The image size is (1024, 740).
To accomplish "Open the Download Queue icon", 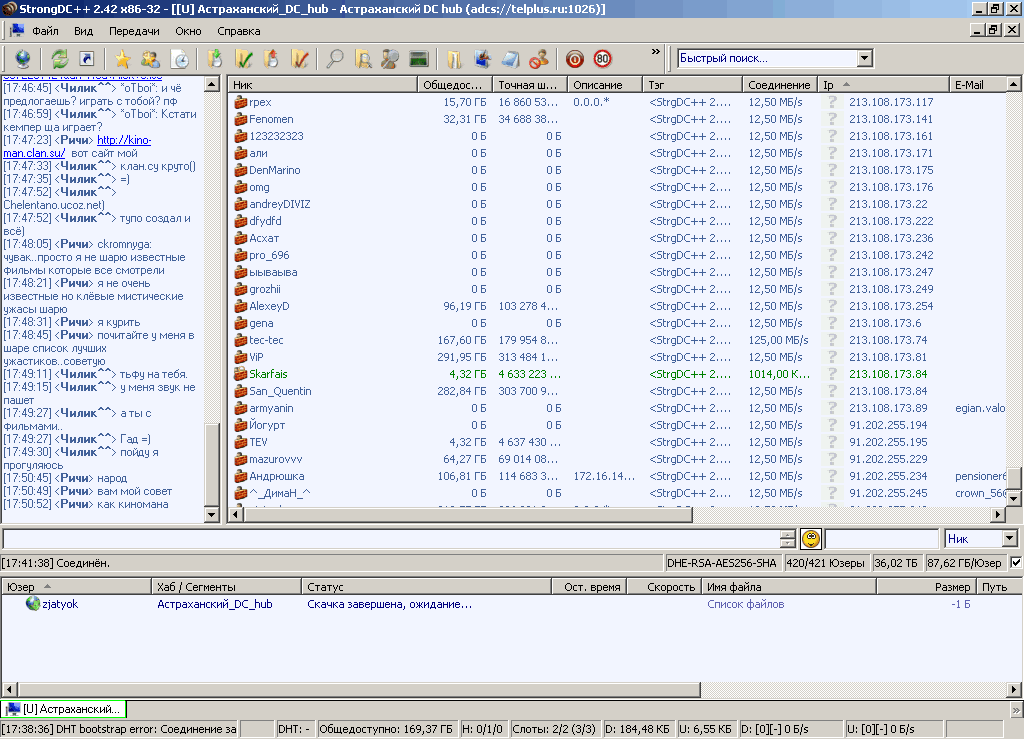I will click(x=215, y=59).
